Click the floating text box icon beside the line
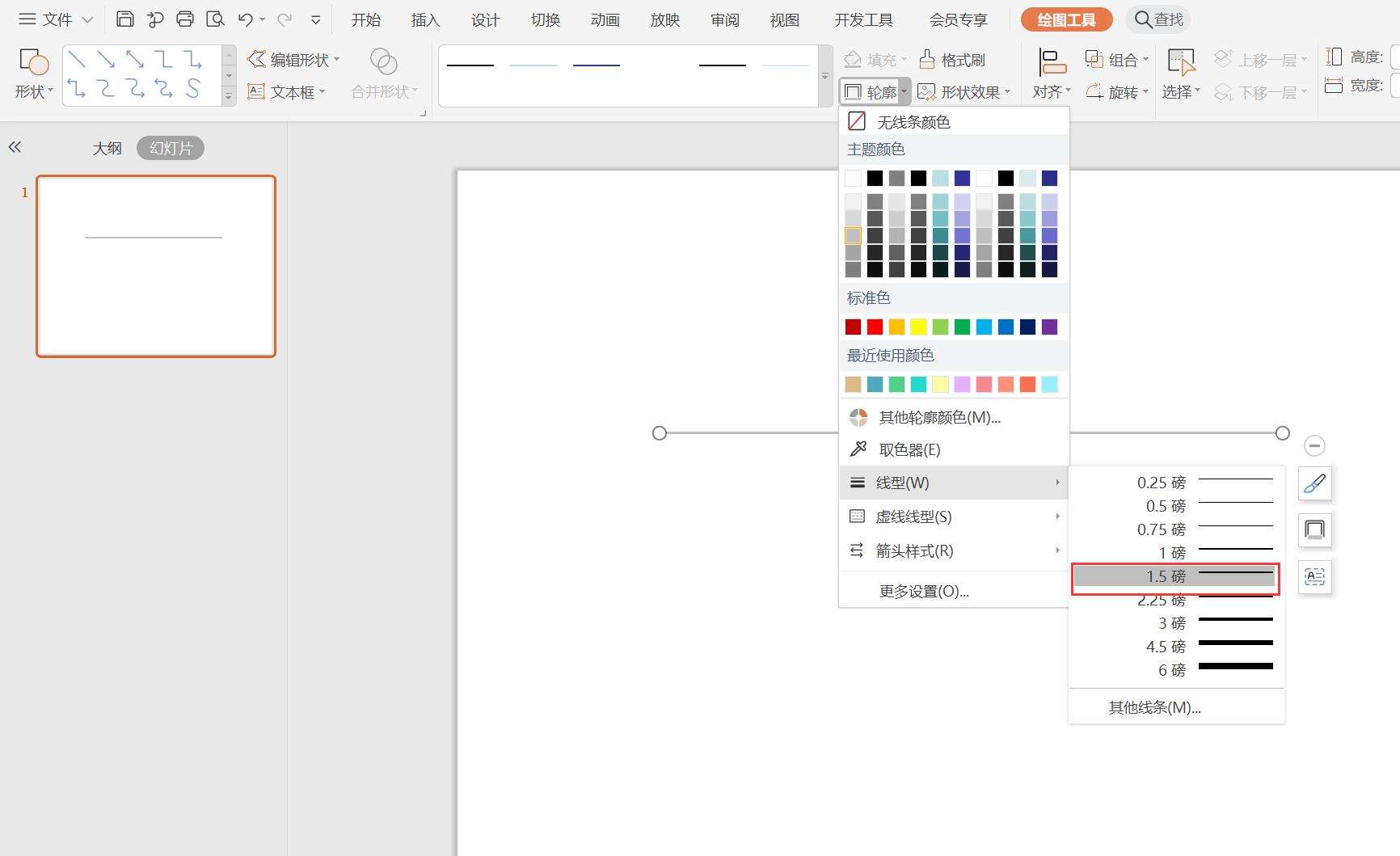 point(1314,577)
